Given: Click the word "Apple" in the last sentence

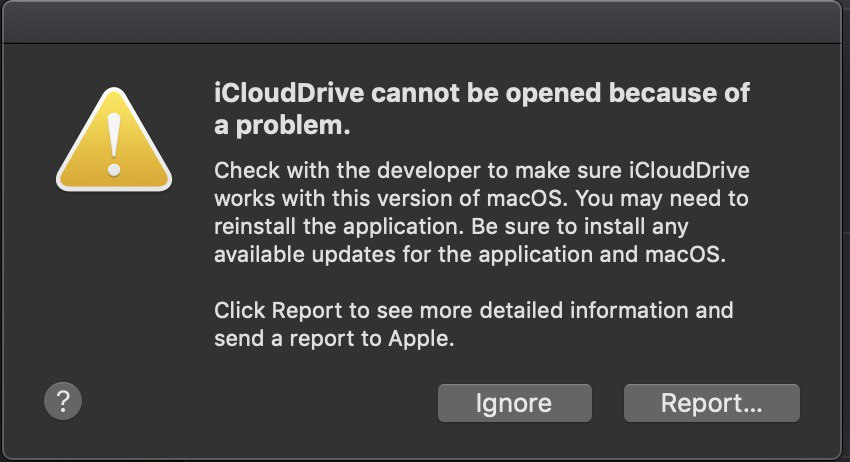Looking at the screenshot, I should pyautogui.click(x=421, y=339).
